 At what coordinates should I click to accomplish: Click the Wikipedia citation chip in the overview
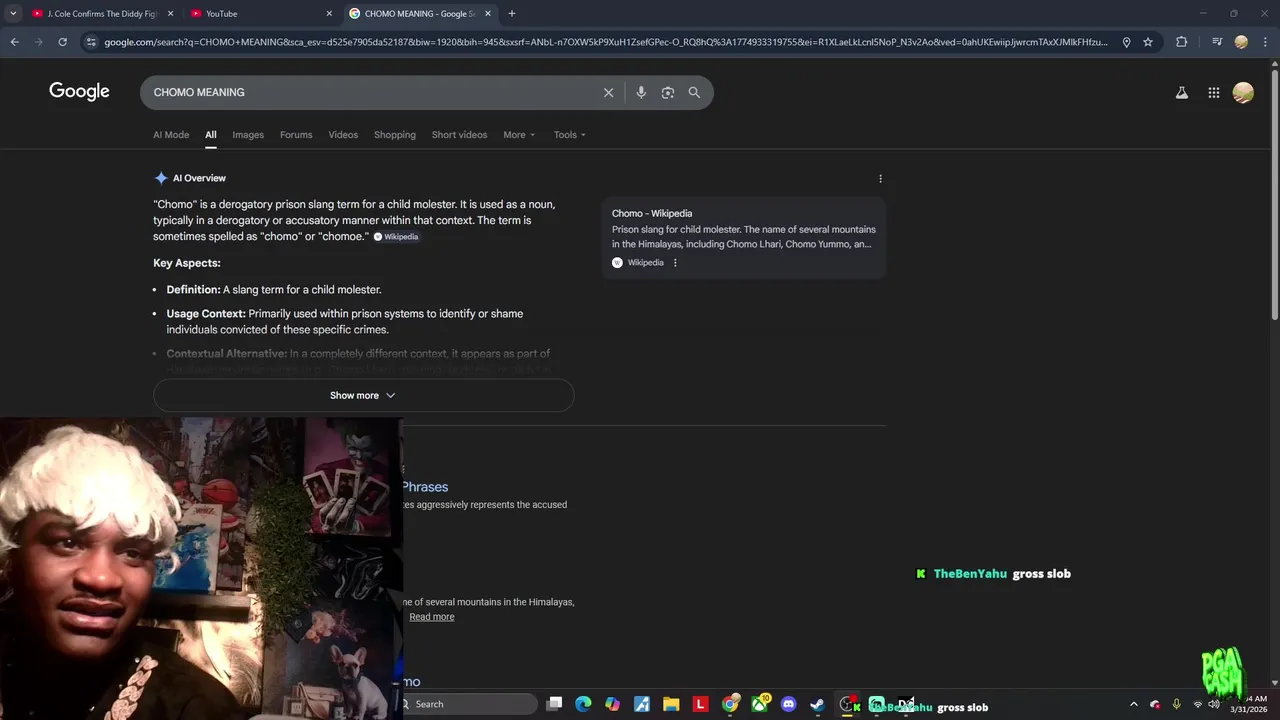pos(396,237)
